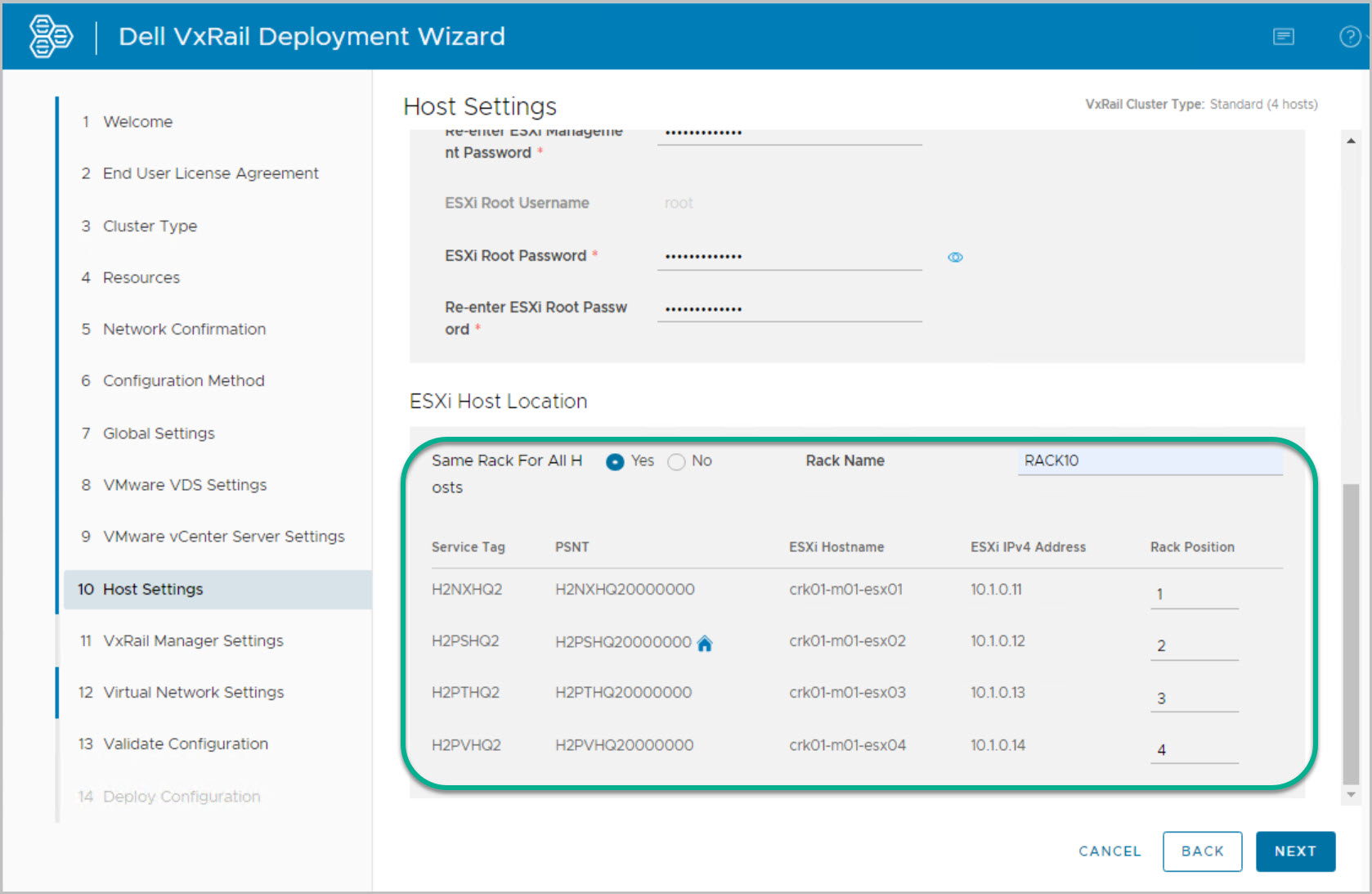The height and width of the screenshot is (894, 1372).
Task: Reveal ESXi root password with eye icon
Action: (x=955, y=257)
